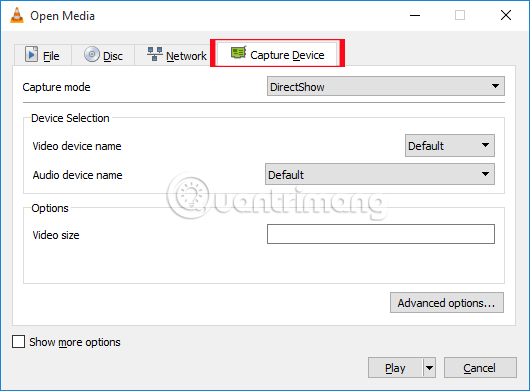Select the Capture Device tab
The height and width of the screenshot is (391, 530).
(x=277, y=54)
